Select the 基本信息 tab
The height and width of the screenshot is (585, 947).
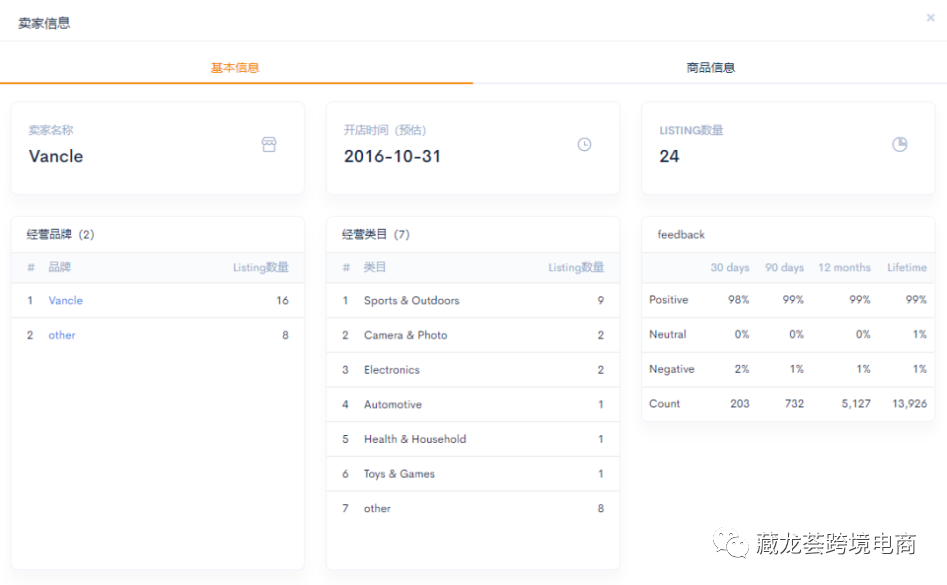tap(236, 68)
